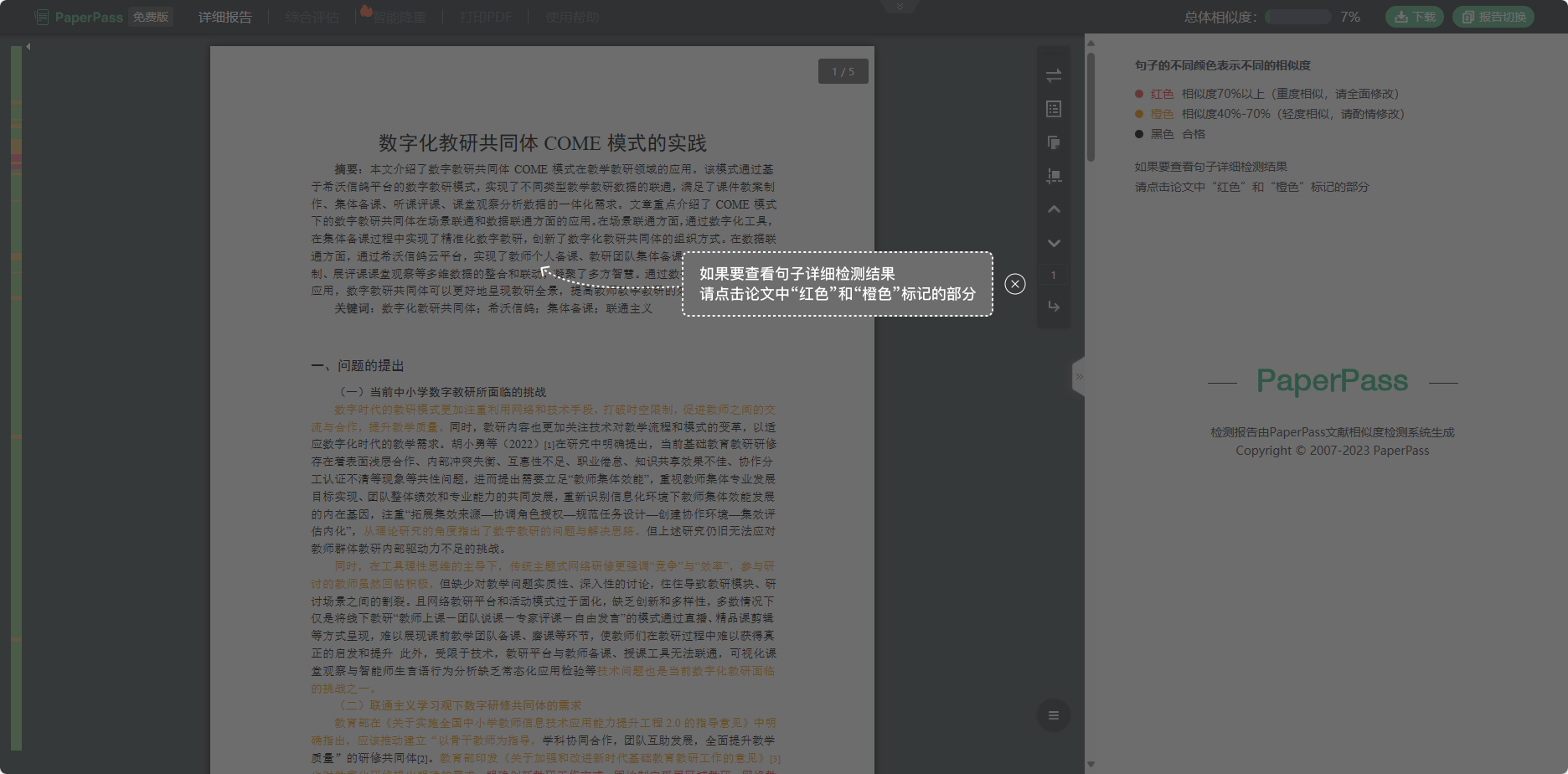Click the Copyright 2007-2023 PaperPass text
This screenshot has height=774, width=1568.
[x=1333, y=451]
